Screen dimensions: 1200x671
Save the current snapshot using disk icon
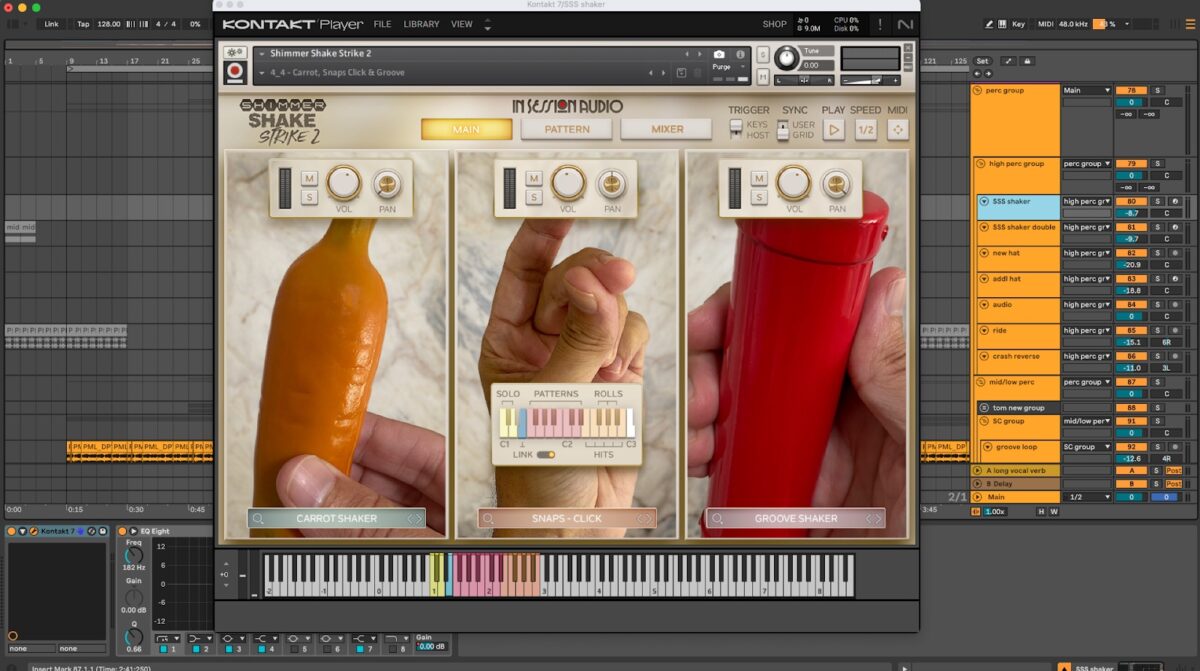tap(682, 72)
